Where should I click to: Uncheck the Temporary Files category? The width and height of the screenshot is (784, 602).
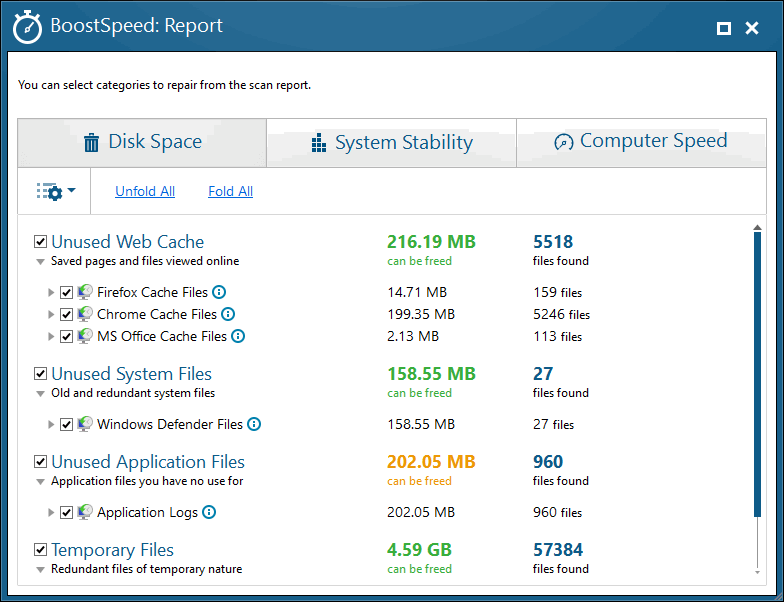tap(40, 550)
